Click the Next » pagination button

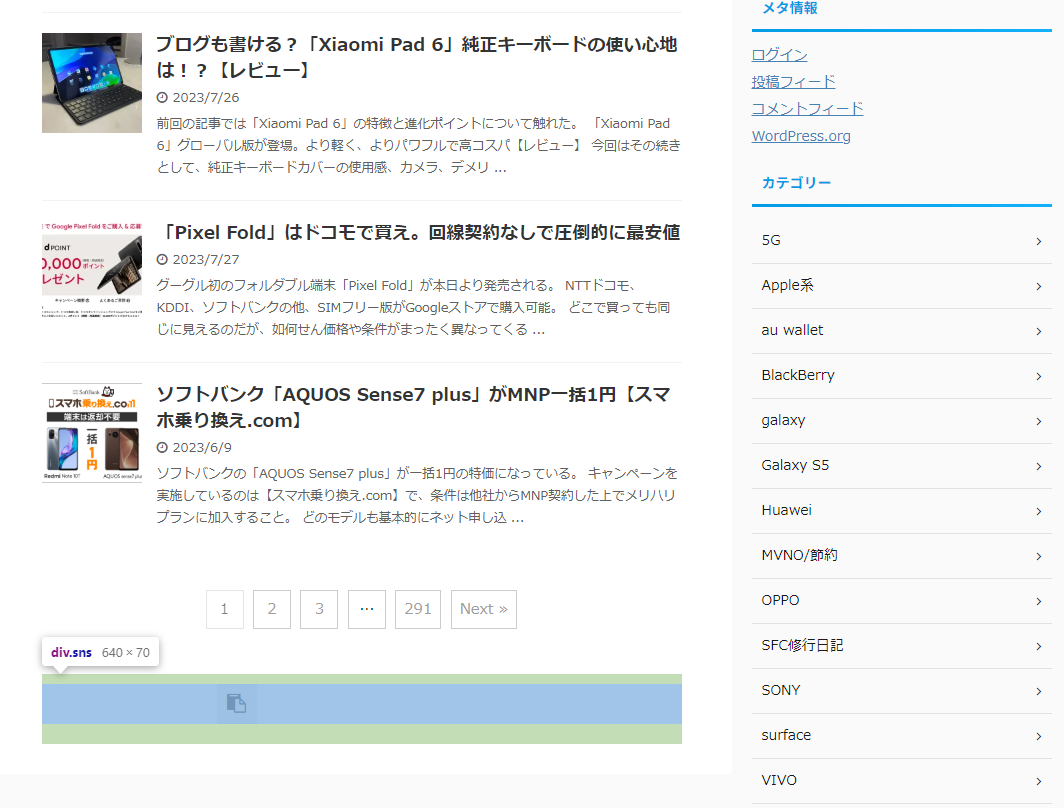tap(483, 609)
